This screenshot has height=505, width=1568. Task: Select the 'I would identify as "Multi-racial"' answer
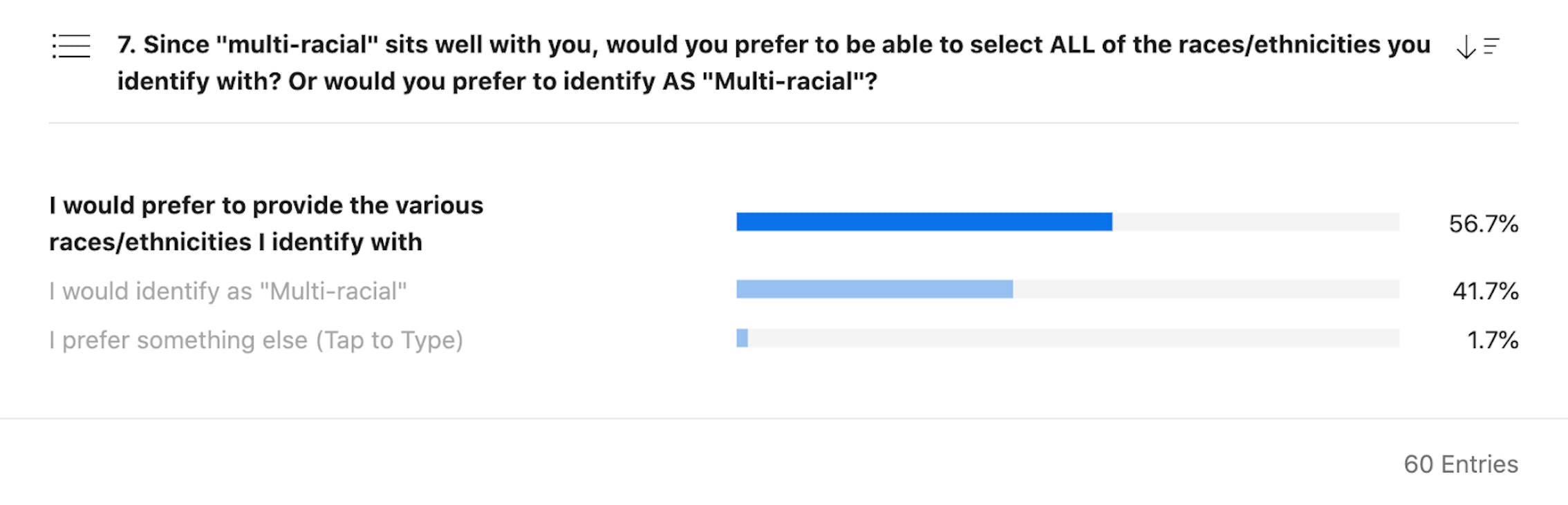[227, 291]
